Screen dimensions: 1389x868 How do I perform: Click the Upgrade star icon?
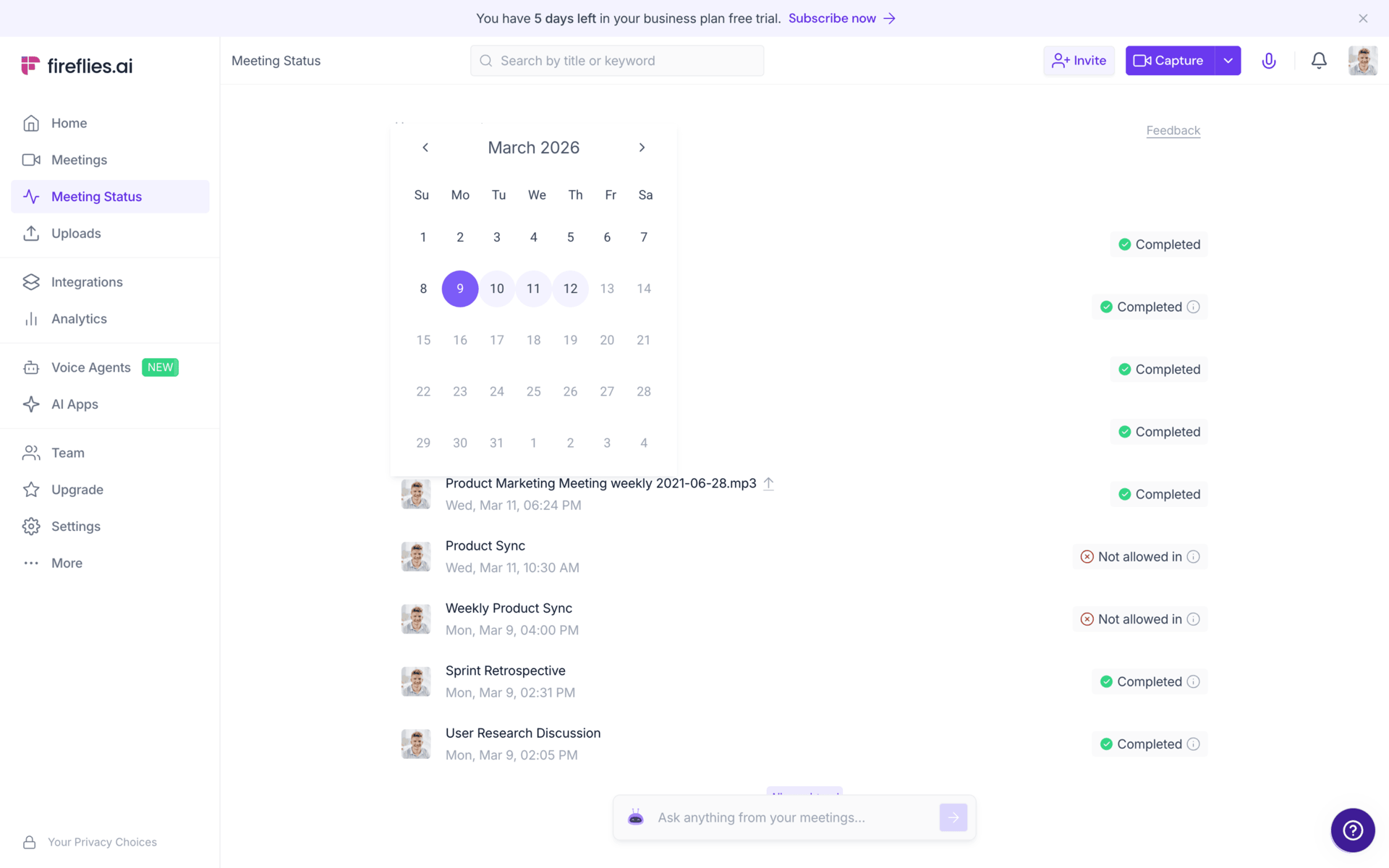click(x=31, y=490)
